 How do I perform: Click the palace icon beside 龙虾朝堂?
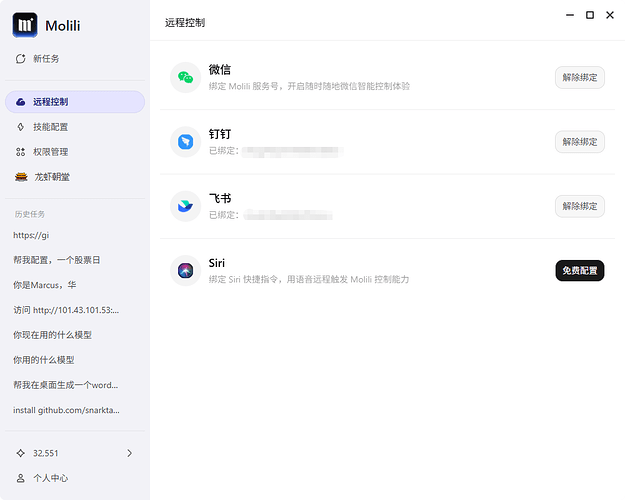21,177
